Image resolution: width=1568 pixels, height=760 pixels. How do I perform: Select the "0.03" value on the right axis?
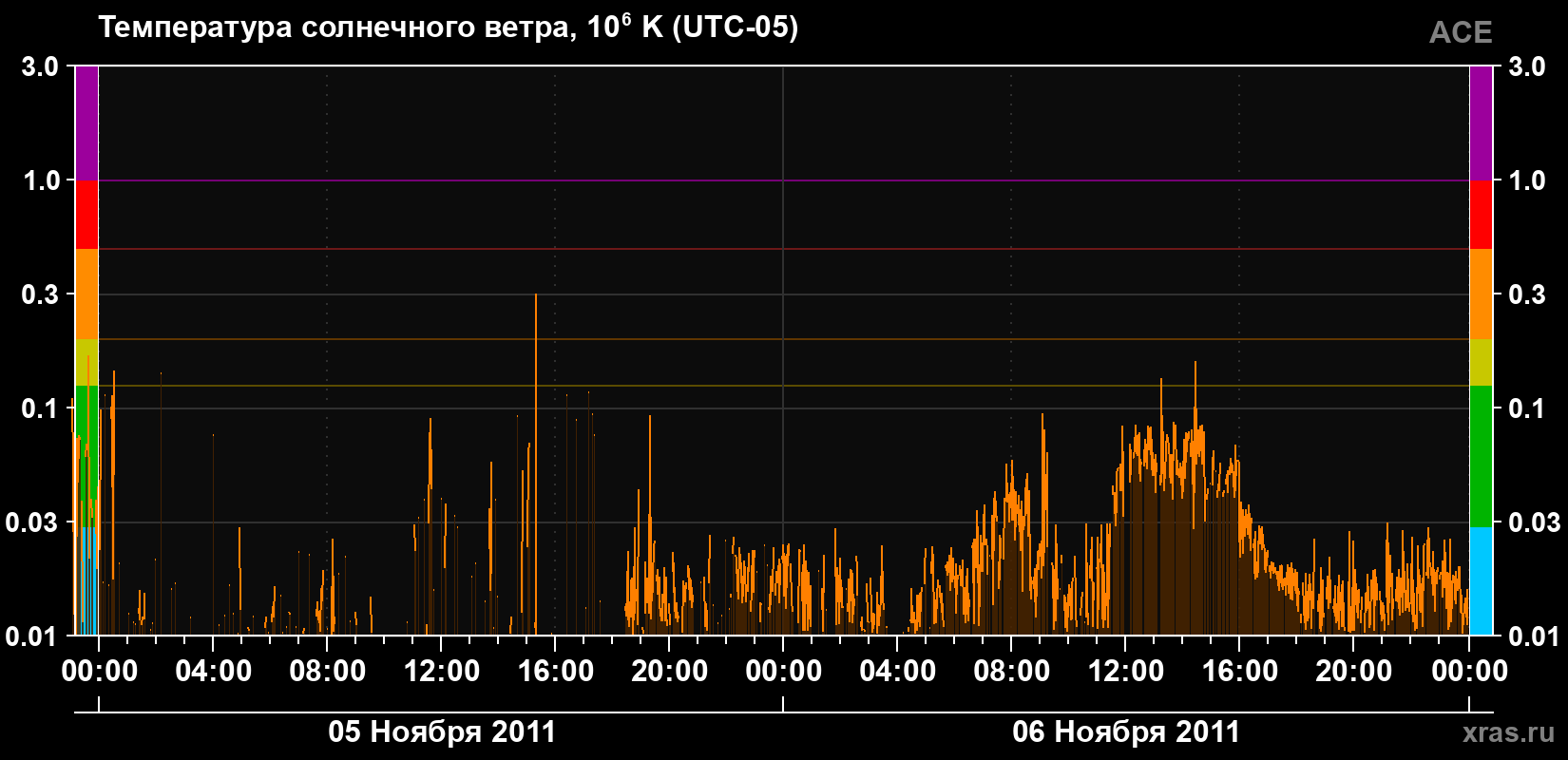click(x=1535, y=522)
